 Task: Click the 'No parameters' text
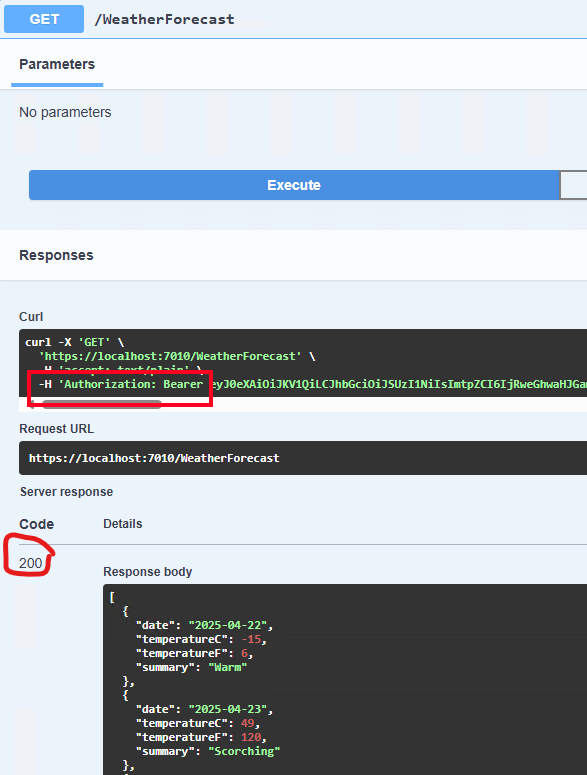(x=65, y=112)
